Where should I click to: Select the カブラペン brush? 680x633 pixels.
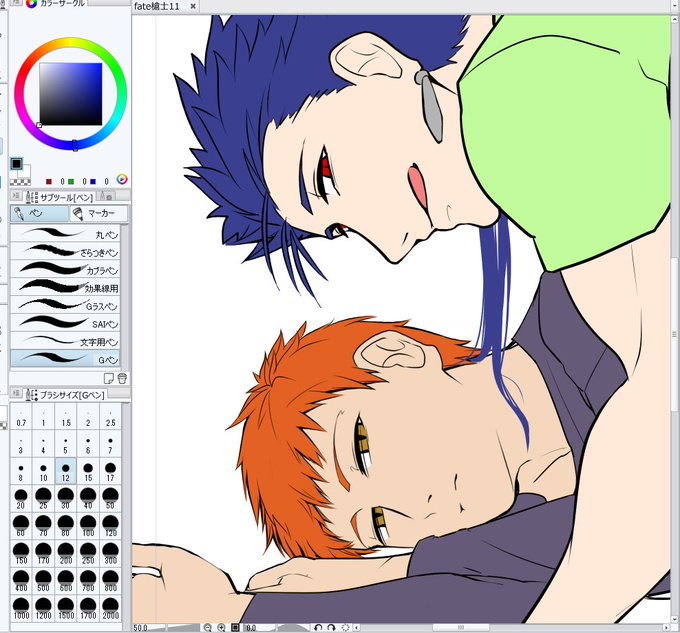[x=65, y=269]
